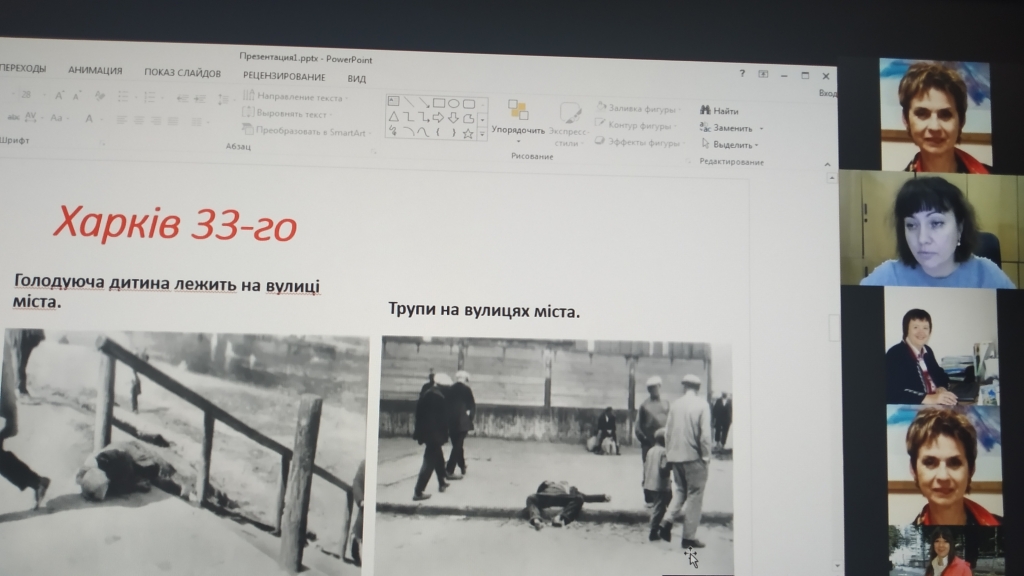Open the Change Case Aa dropdown
Viewport: 1024px width, 576px height.
coord(58,118)
